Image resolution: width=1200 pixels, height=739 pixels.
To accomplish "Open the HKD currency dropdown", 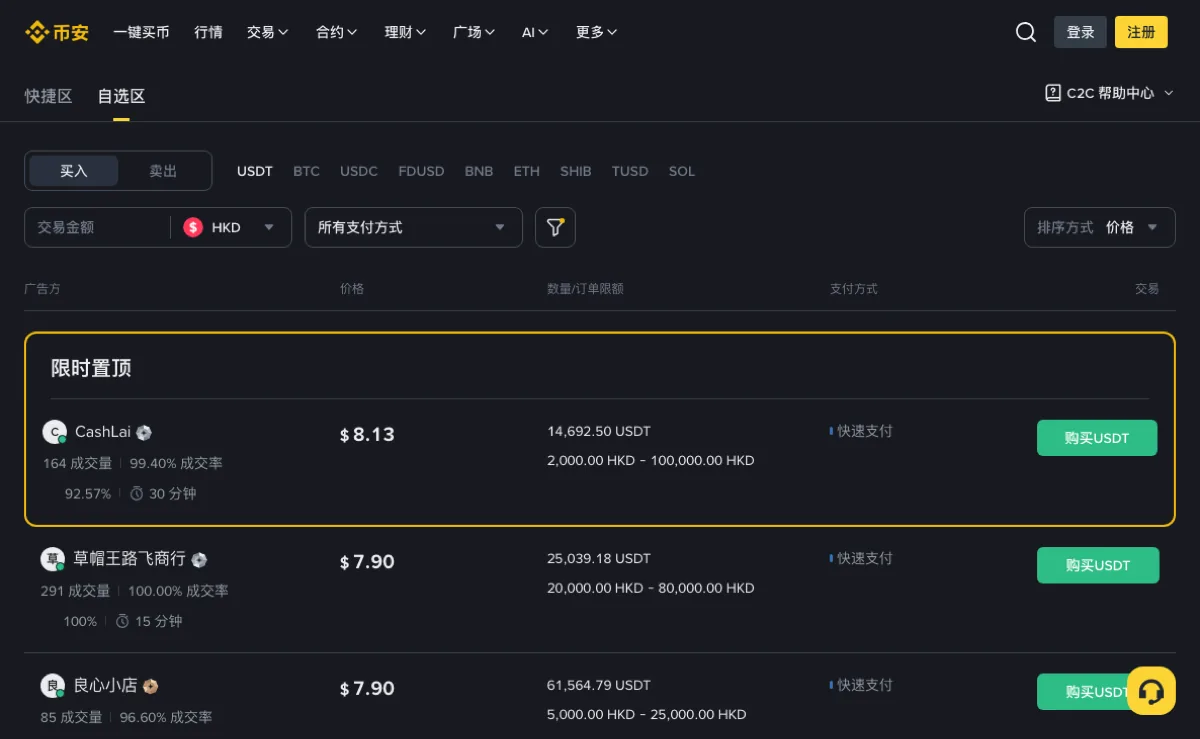I will pyautogui.click(x=231, y=227).
